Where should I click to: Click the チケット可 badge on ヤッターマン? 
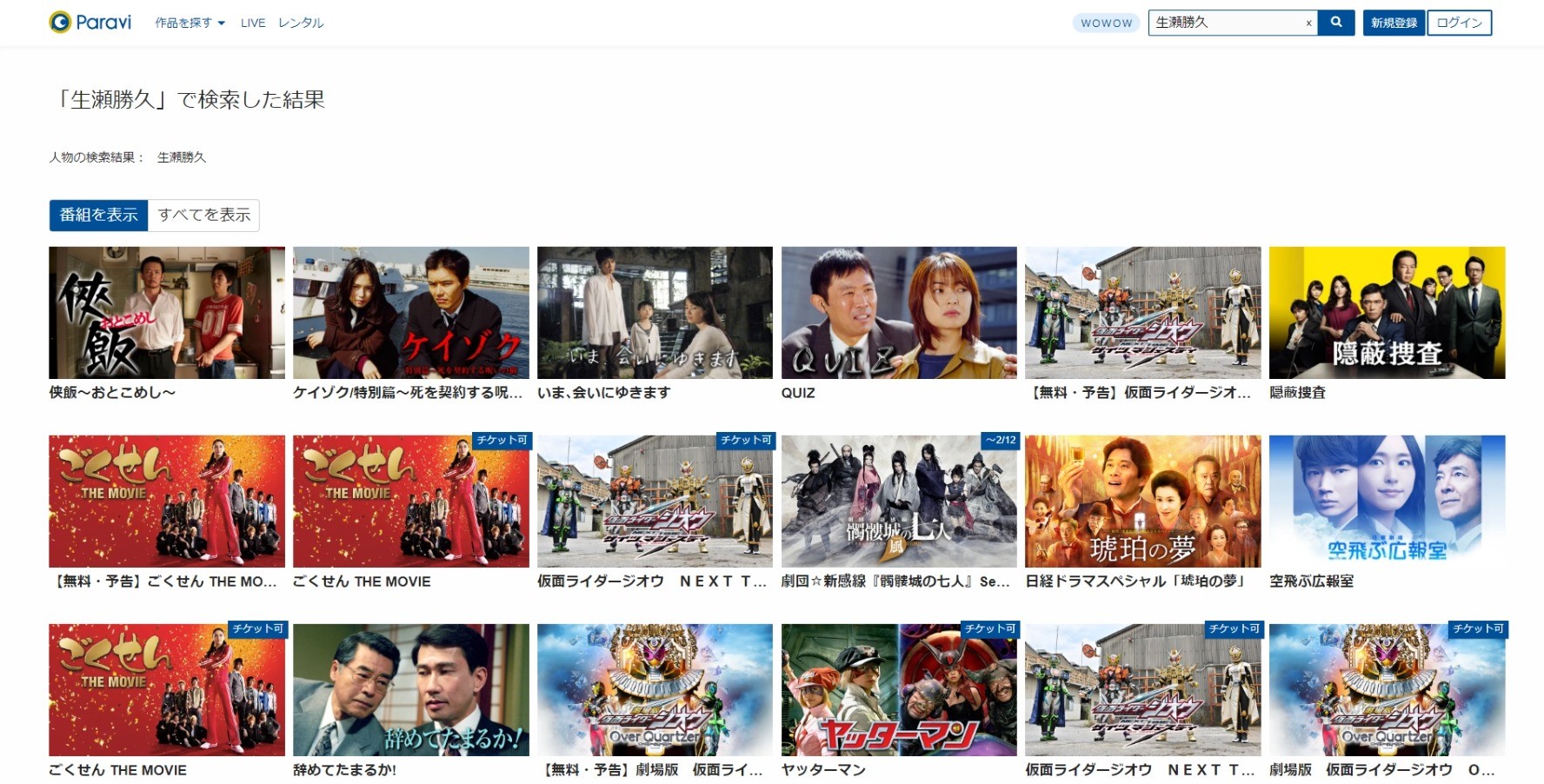point(990,628)
